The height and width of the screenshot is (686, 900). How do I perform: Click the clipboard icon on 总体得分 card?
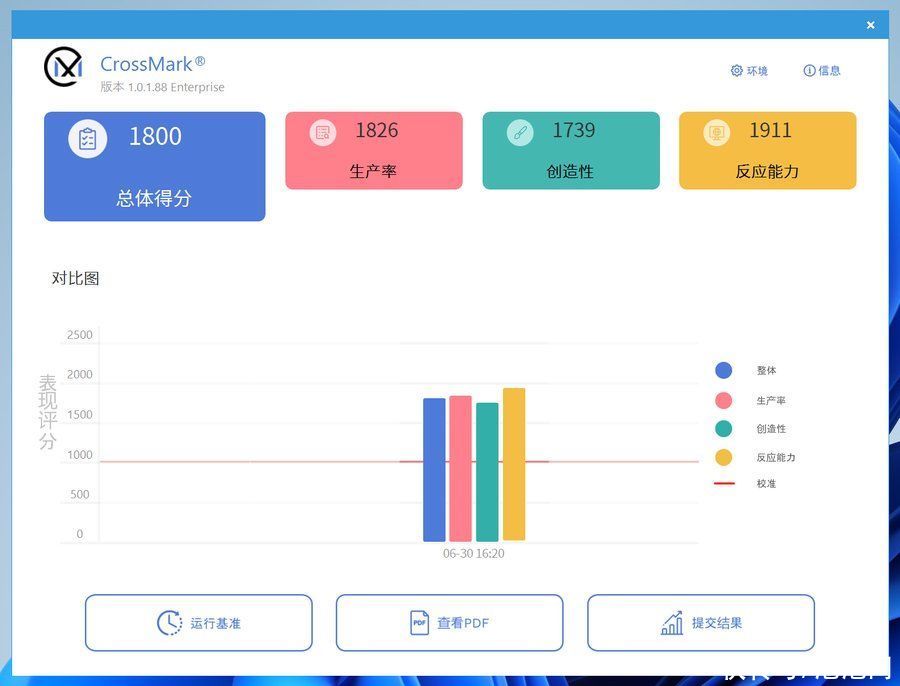pyautogui.click(x=88, y=138)
